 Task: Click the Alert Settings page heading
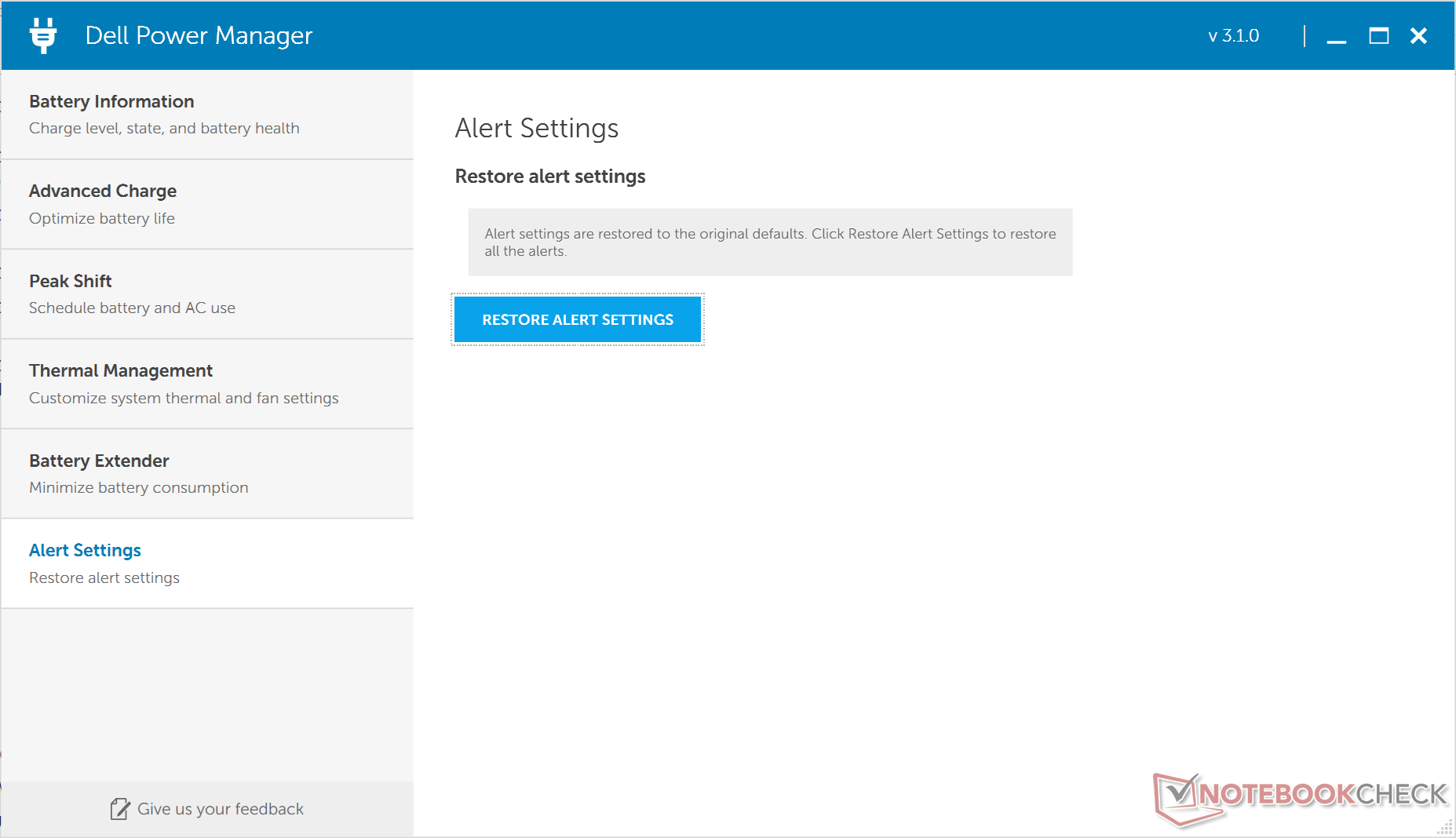pyautogui.click(x=537, y=128)
